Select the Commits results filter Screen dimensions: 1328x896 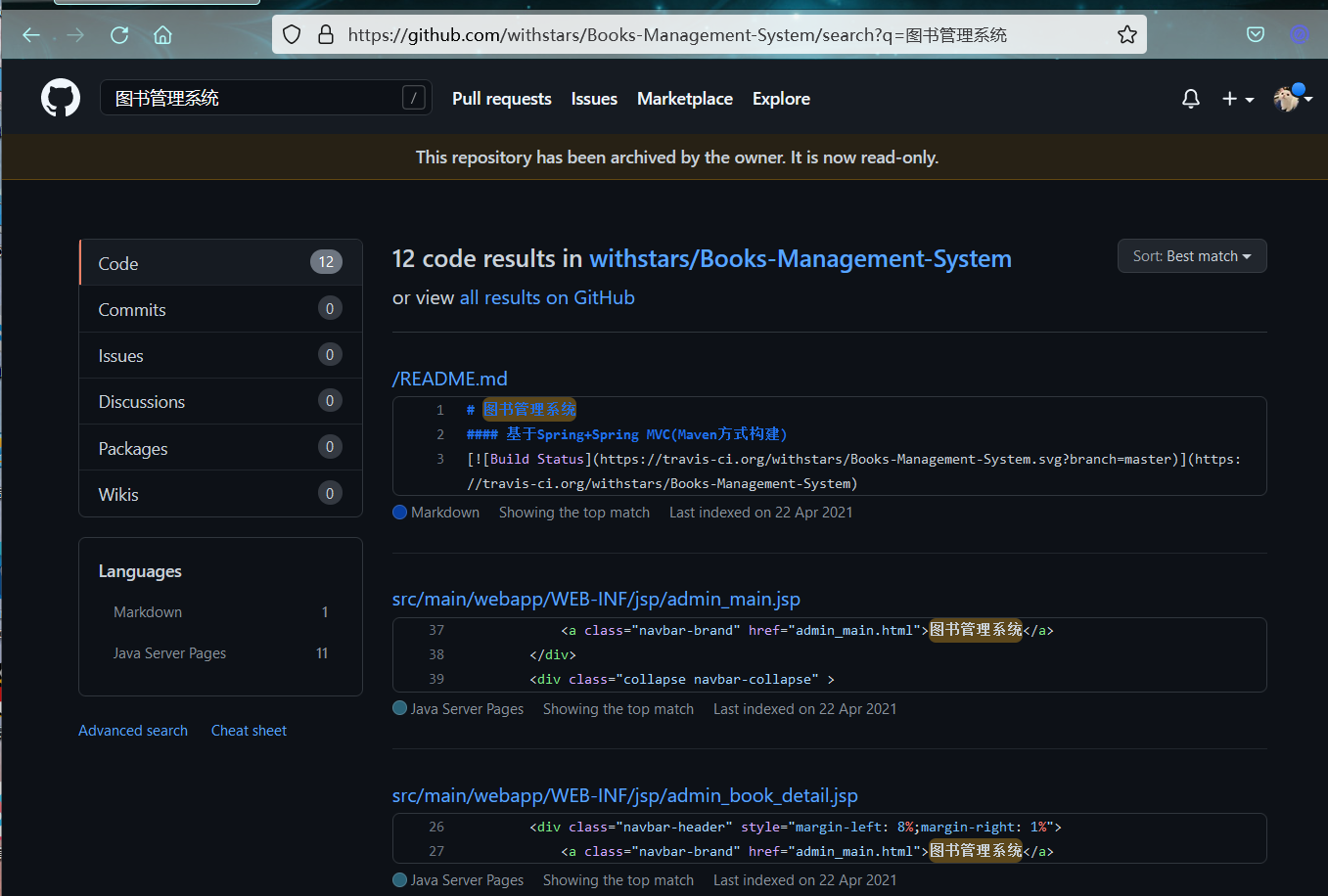click(220, 309)
